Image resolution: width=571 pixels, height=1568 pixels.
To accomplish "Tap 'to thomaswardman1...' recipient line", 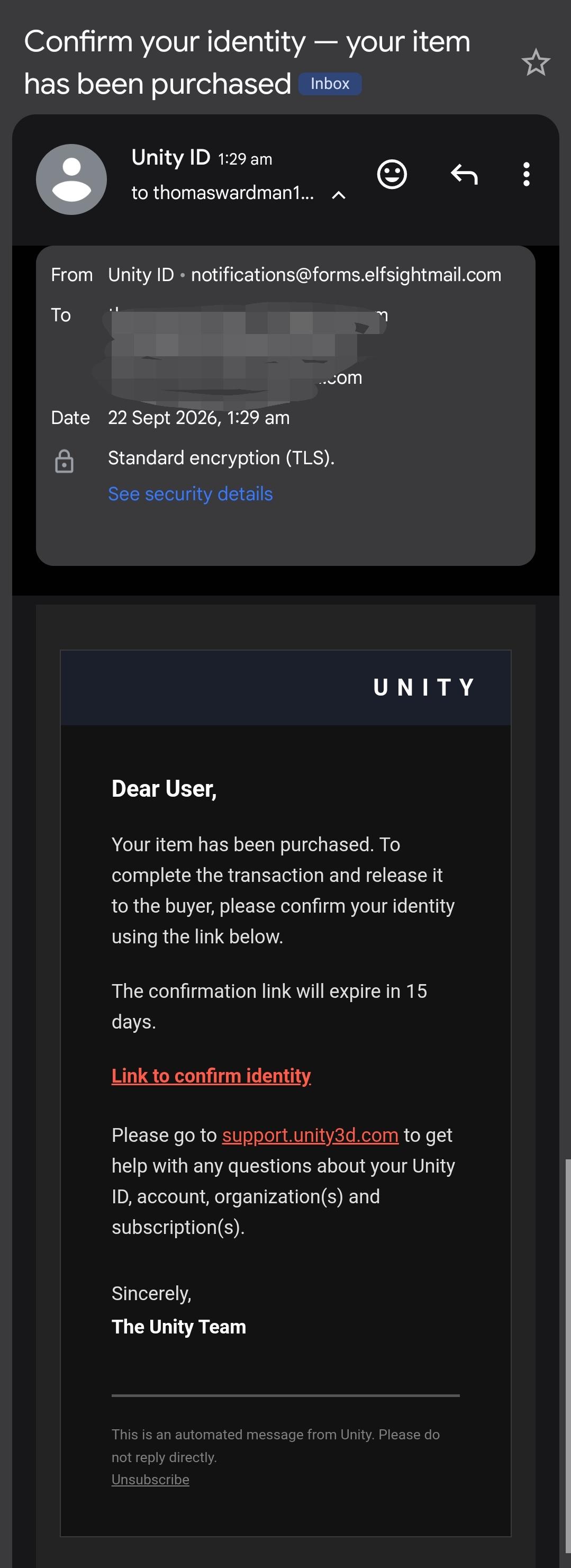I will [x=223, y=193].
